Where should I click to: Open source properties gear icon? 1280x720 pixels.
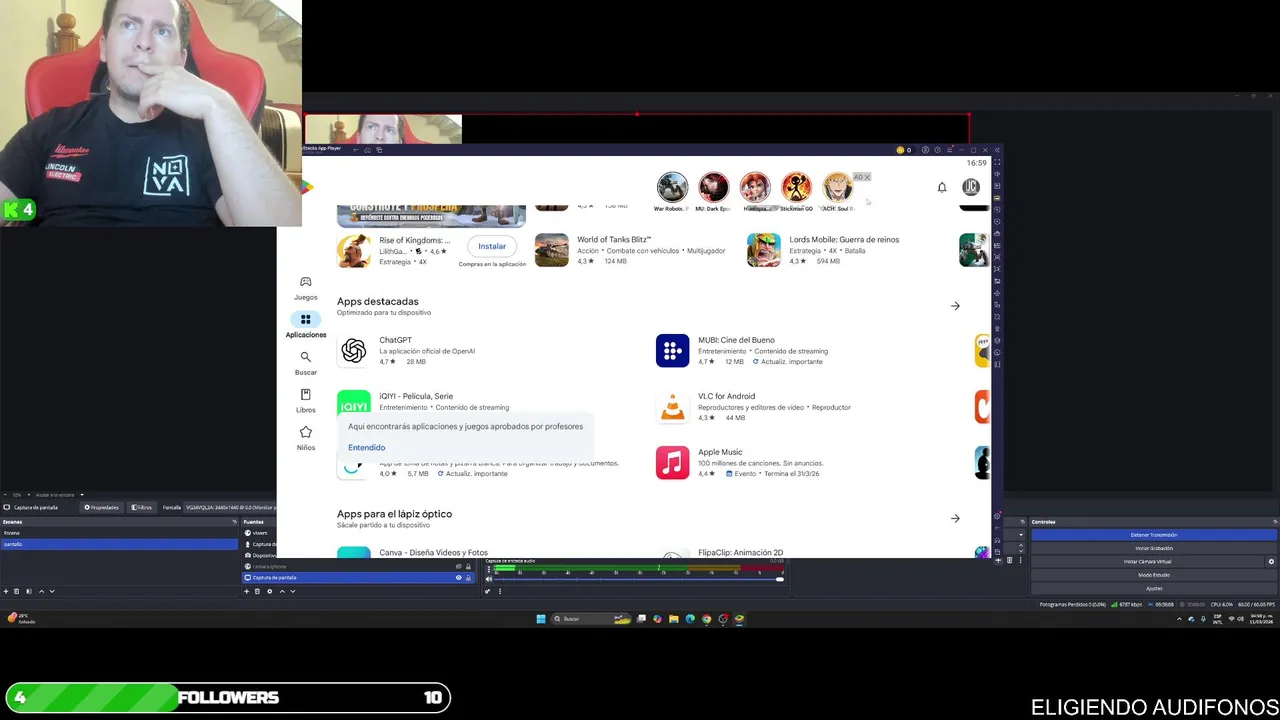pyautogui.click(x=269, y=591)
